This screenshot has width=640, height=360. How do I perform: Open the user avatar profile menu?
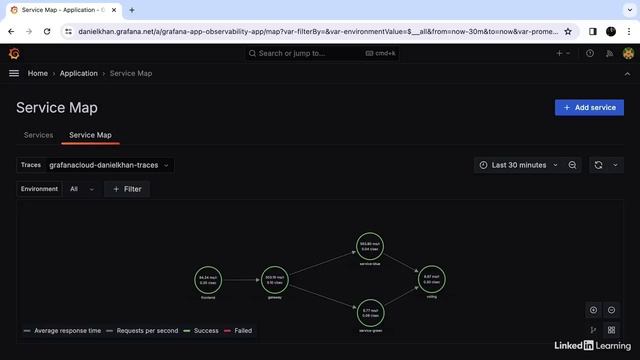pos(629,53)
